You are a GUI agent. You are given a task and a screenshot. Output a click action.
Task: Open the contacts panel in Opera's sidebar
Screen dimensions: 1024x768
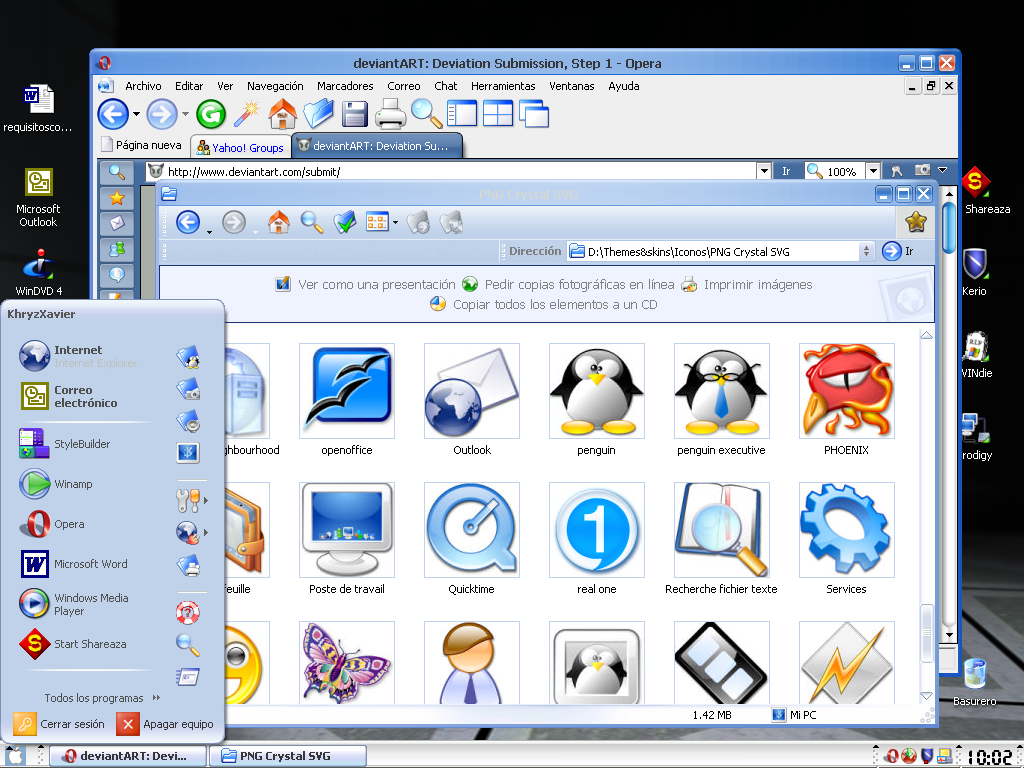117,249
